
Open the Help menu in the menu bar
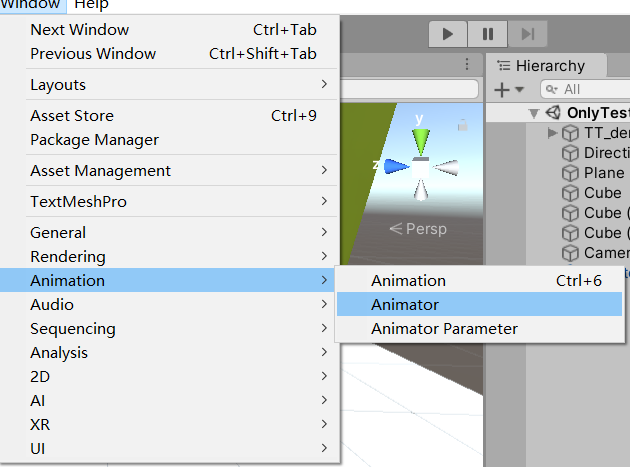91,6
